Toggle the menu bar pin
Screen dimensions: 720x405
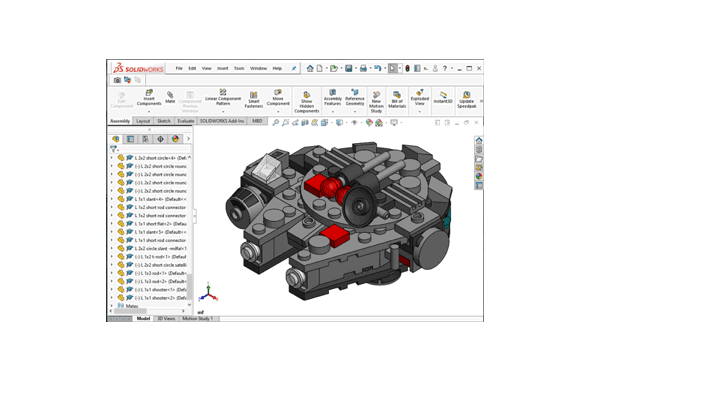point(294,68)
